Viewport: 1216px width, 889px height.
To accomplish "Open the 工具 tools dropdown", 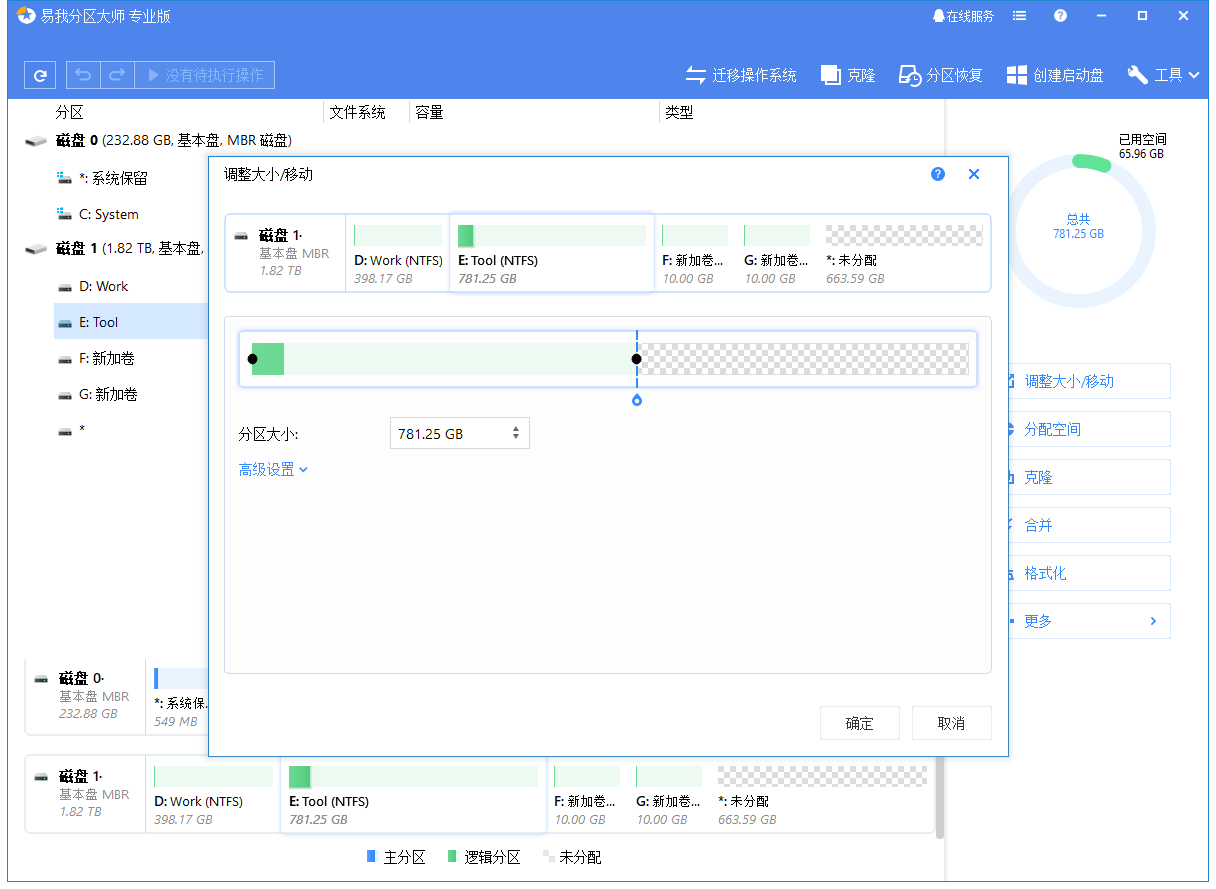I will click(1163, 74).
